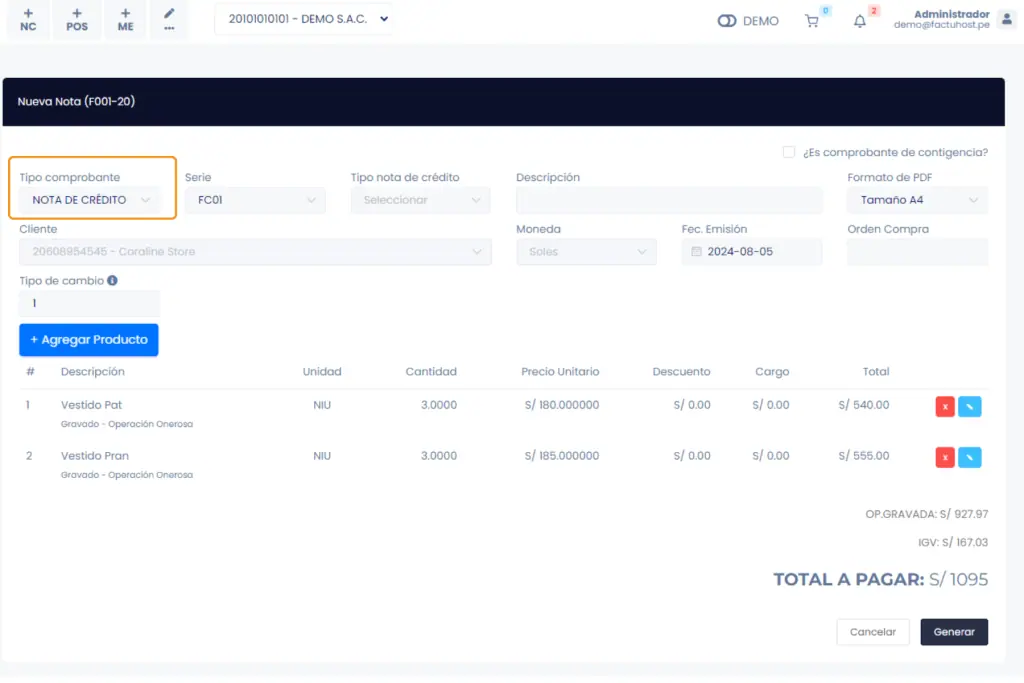The height and width of the screenshot is (683, 1024).
Task: Click the 'S/ 180.000000' unit price
Action: point(562,405)
